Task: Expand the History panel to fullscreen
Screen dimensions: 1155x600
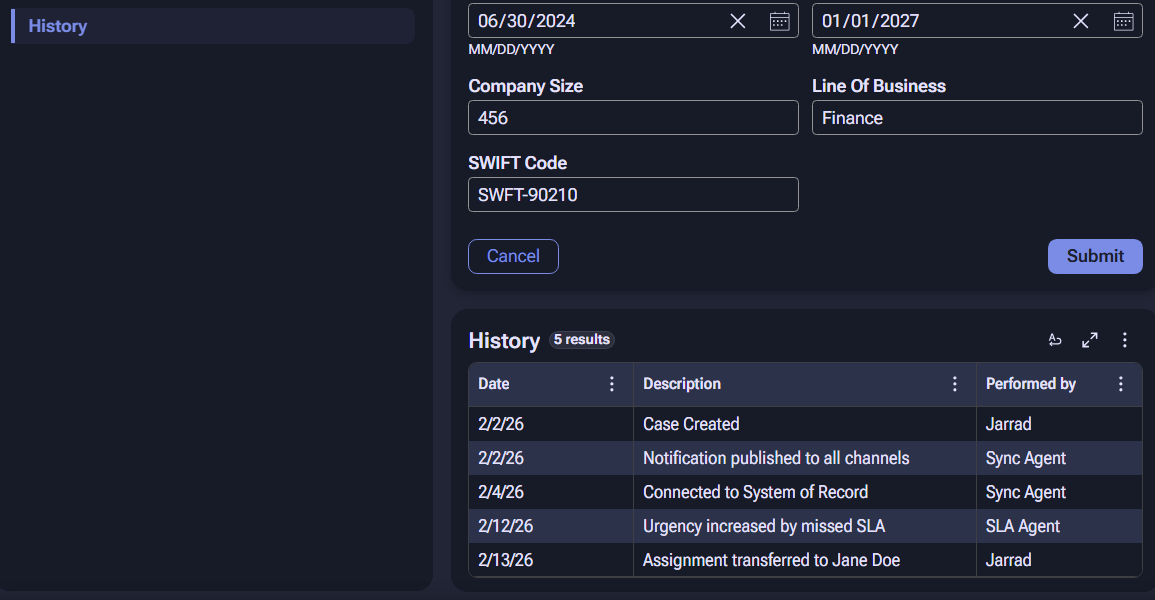Action: (x=1089, y=340)
